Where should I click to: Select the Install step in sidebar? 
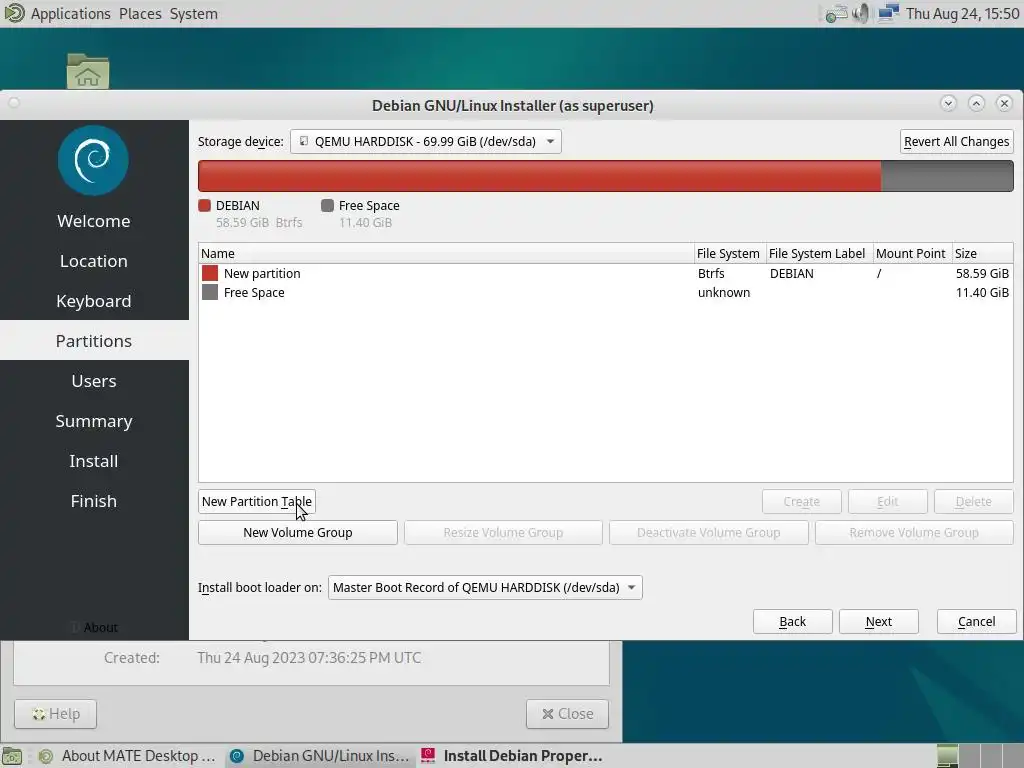point(94,460)
